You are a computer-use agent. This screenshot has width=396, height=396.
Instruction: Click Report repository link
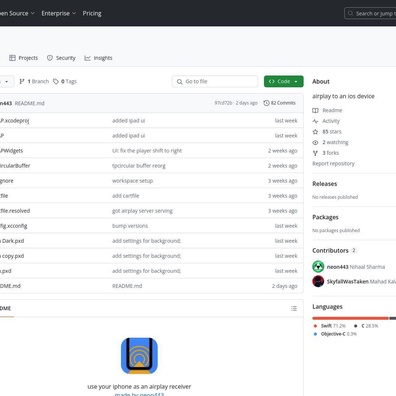(333, 164)
